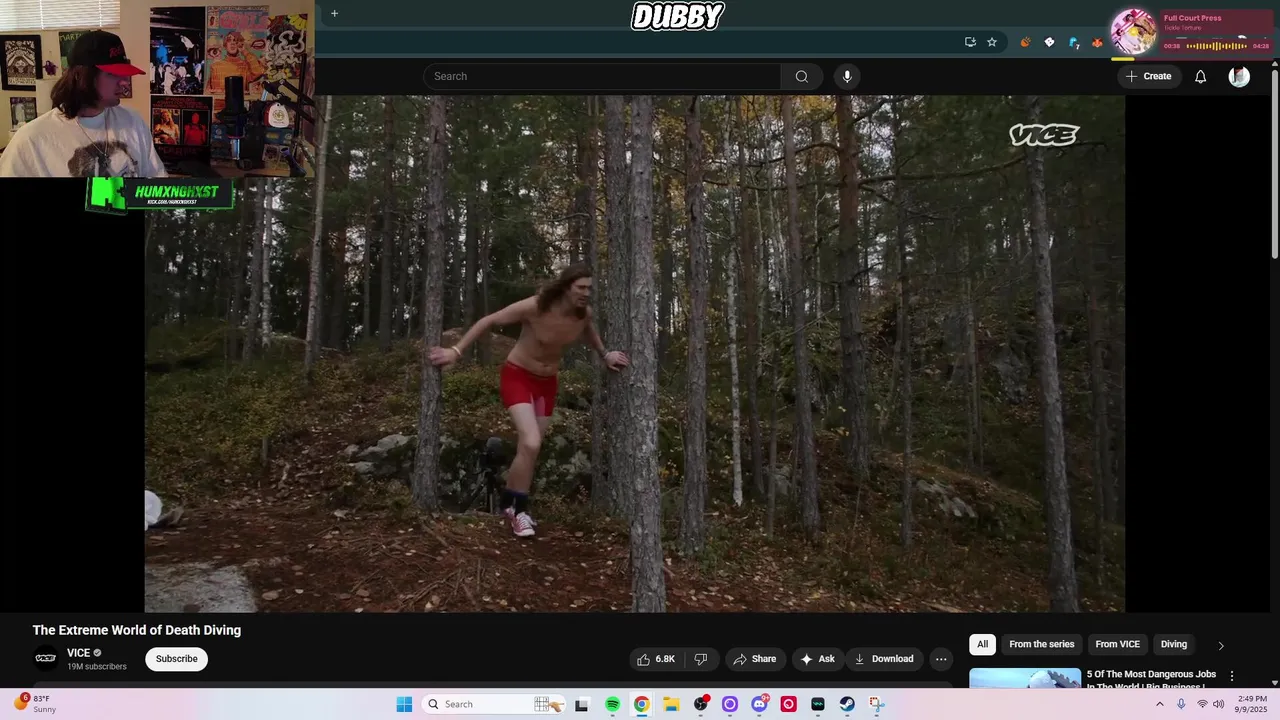Screen dimensions: 1280x720
Task: Open more actions ellipsis under video
Action: point(941,659)
